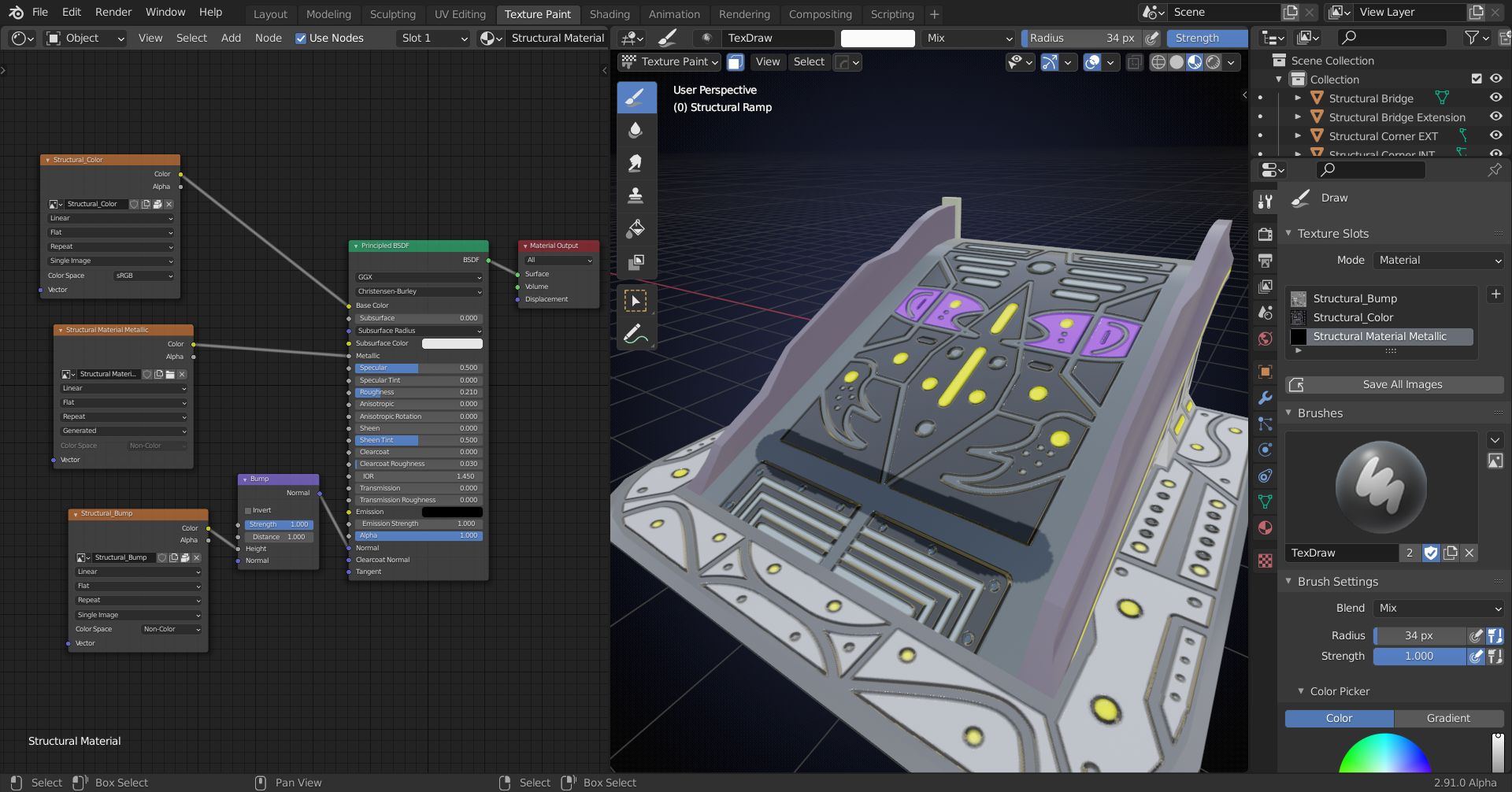This screenshot has width=1512, height=792.
Task: Open the Active Tool properties tab
Action: click(x=1266, y=202)
